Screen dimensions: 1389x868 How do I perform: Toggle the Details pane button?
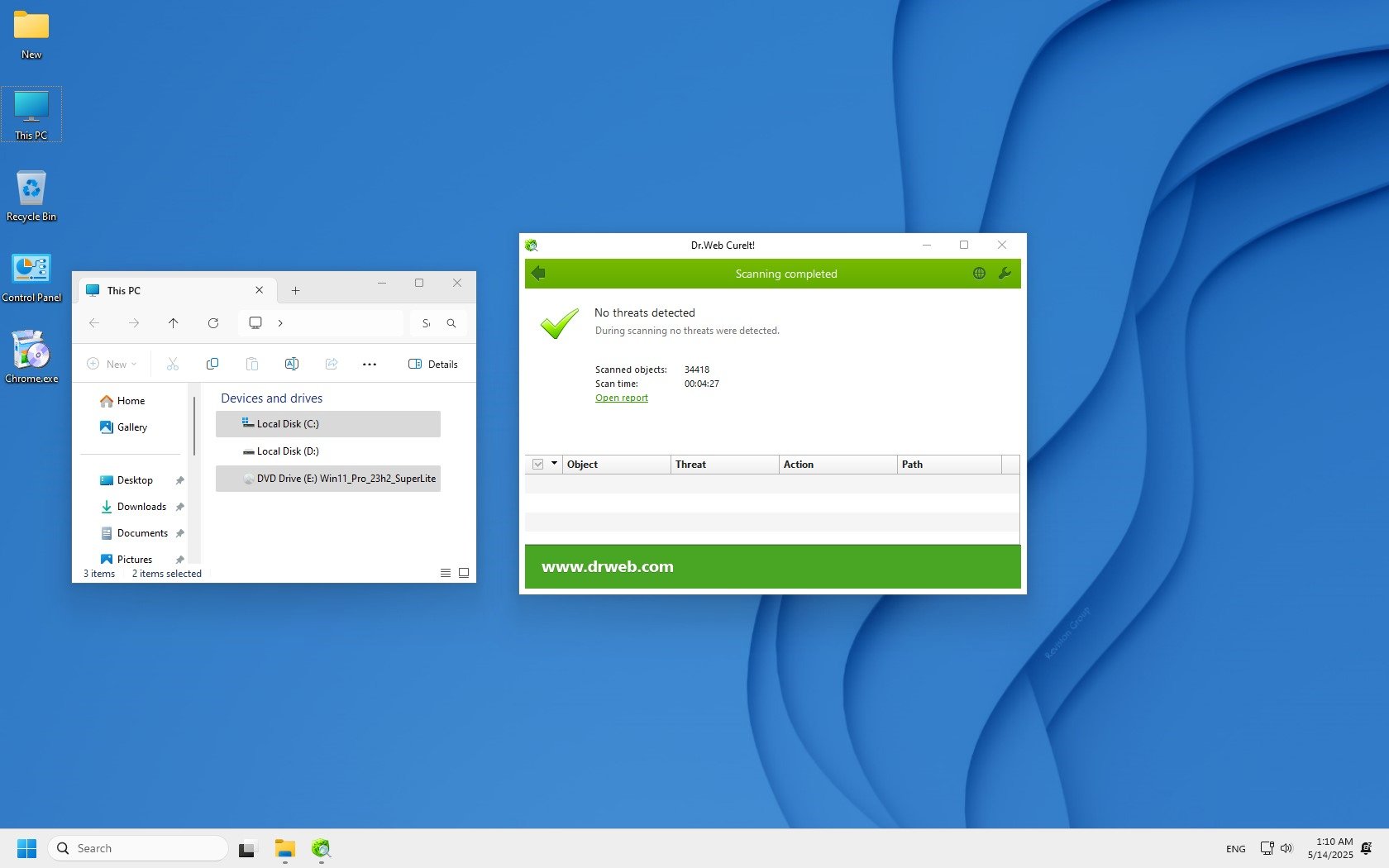[433, 364]
